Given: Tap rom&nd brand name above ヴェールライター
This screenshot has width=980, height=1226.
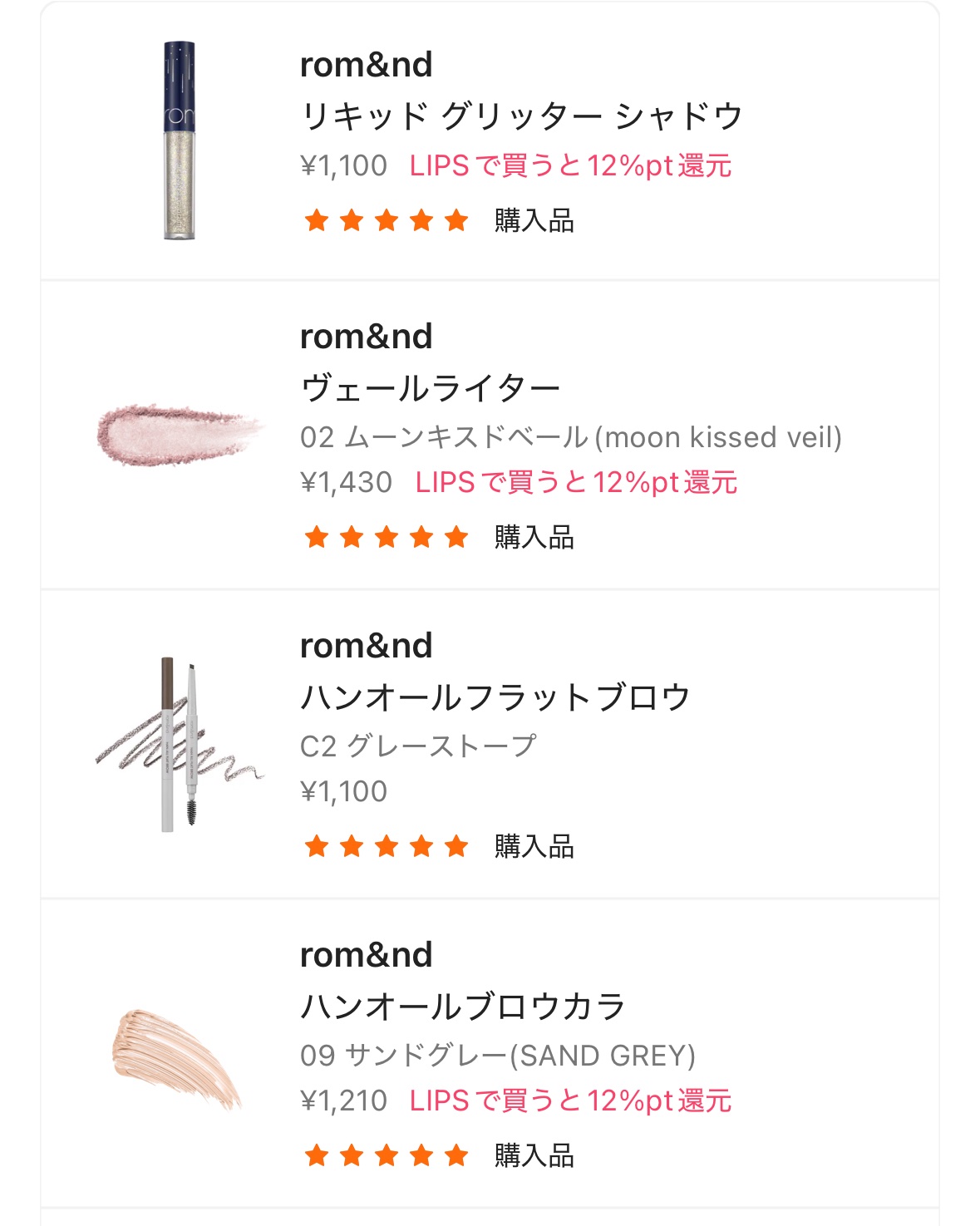Looking at the screenshot, I should click(x=366, y=337).
